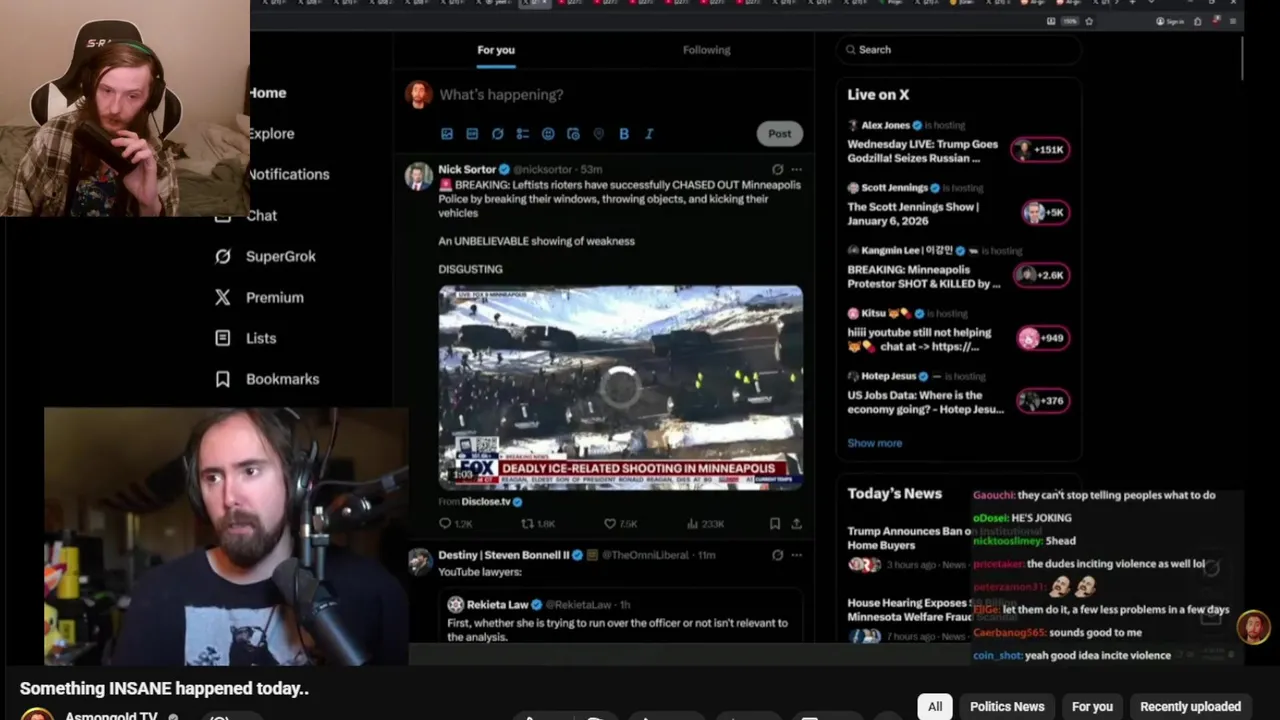The height and width of the screenshot is (720, 1280).
Task: Open Home in X sidebar
Action: coord(268,93)
